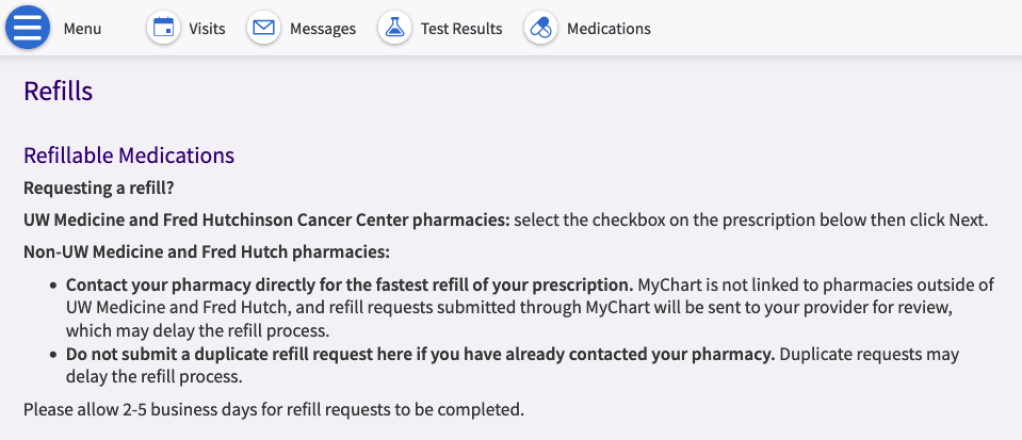View the Test Results text link

click(x=461, y=29)
